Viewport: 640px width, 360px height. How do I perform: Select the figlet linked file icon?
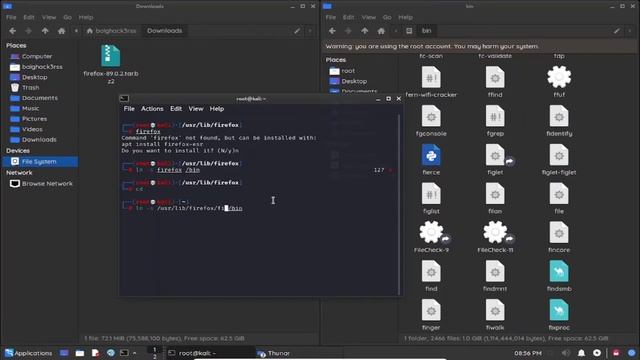pos(495,155)
